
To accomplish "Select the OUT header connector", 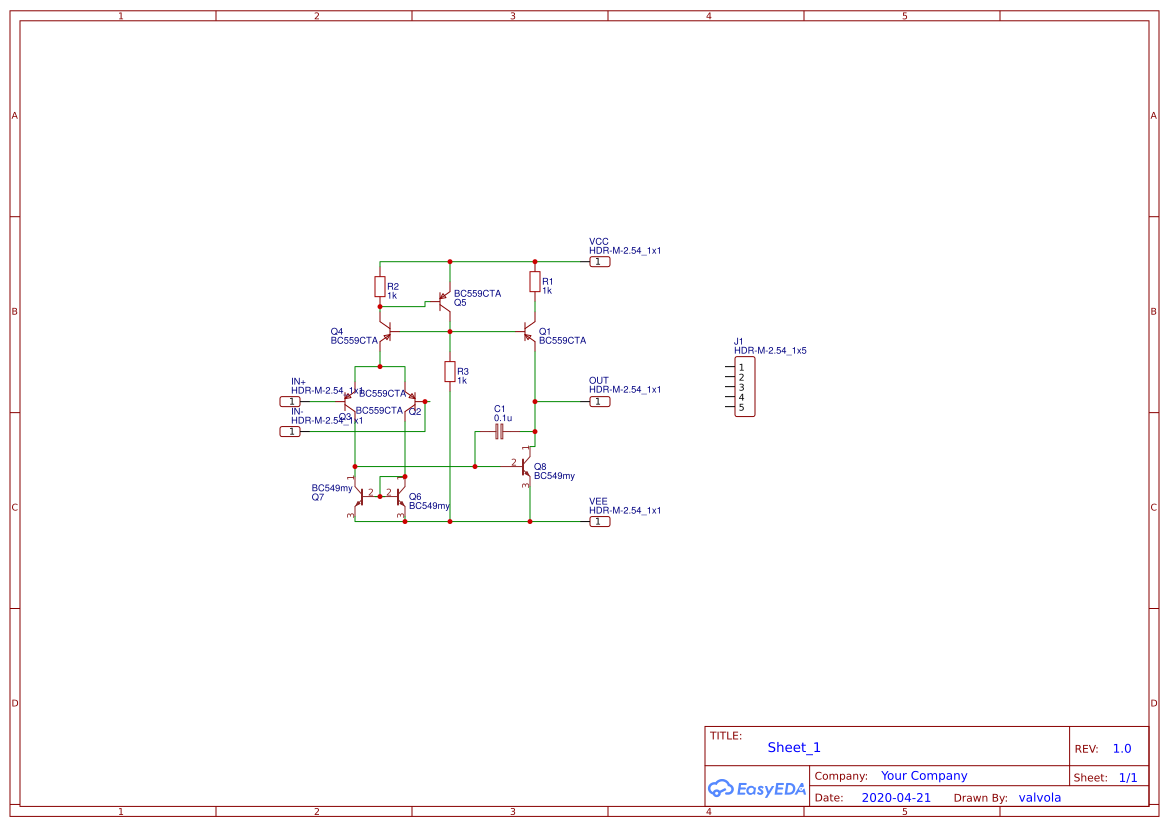I will coord(599,401).
